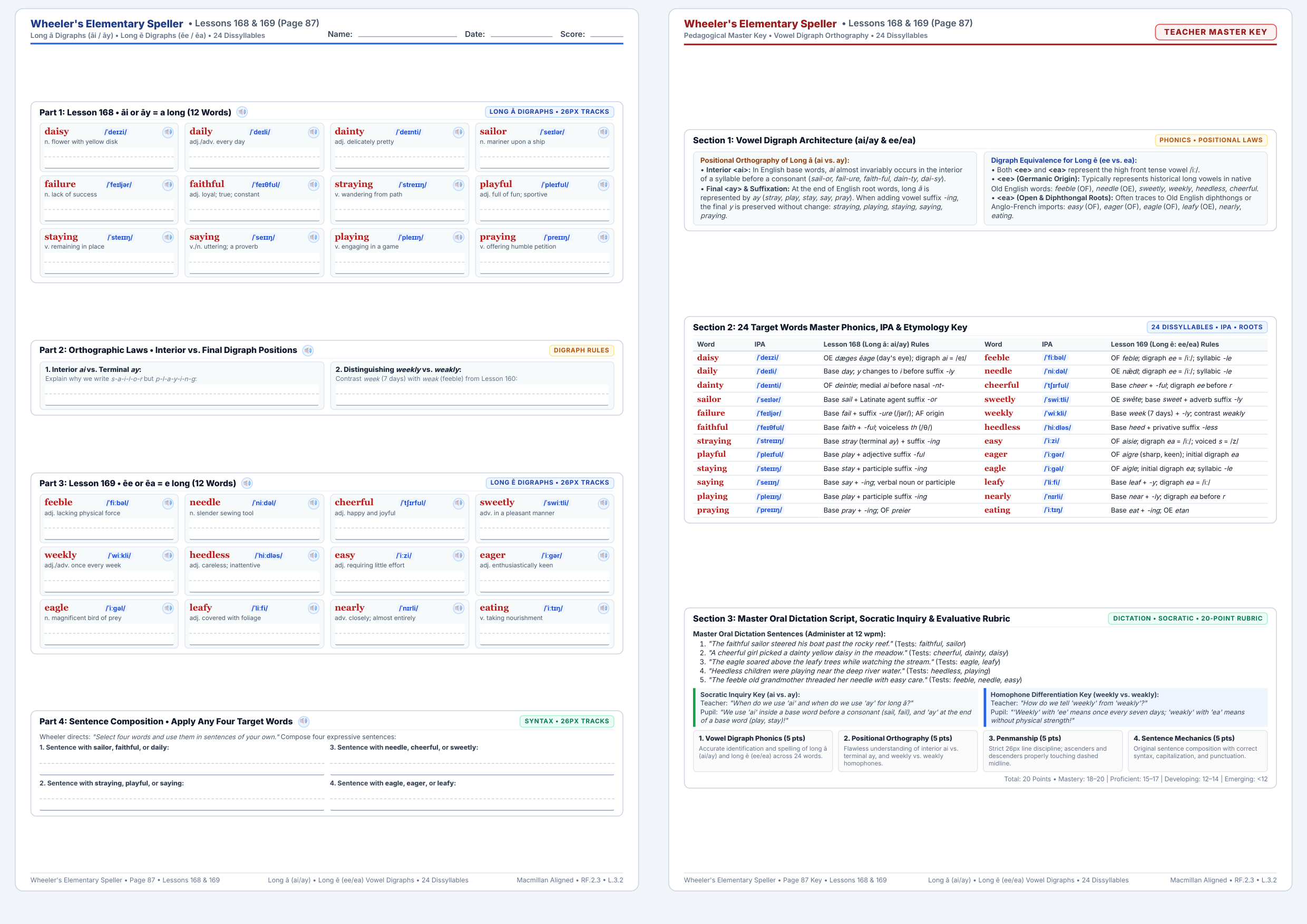Click the Phonics Positional Laws tag

[x=1211, y=140]
